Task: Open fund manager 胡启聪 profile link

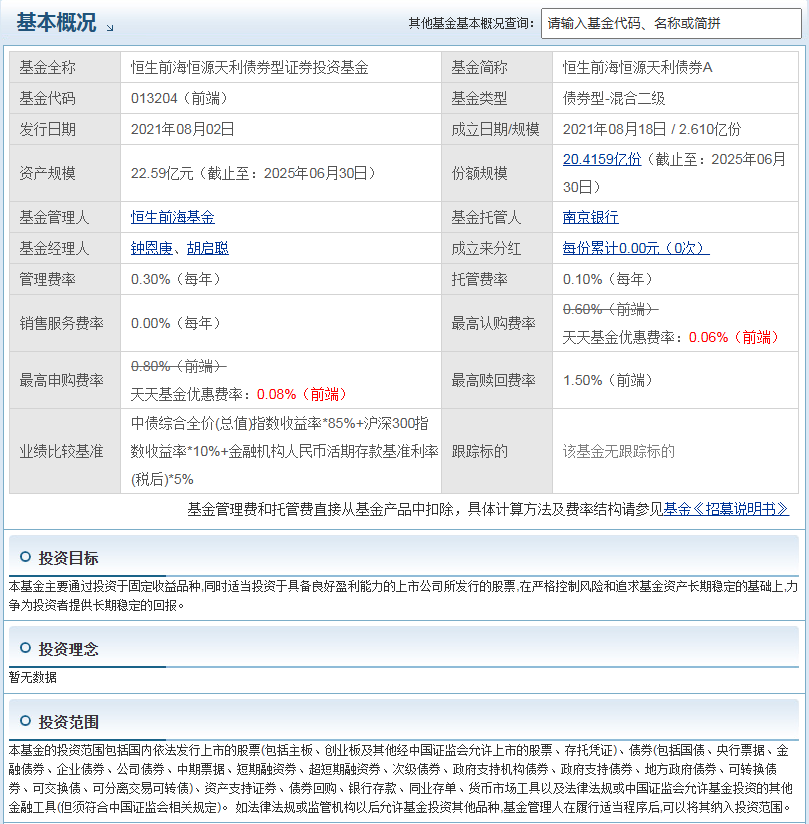Action: coord(208,248)
